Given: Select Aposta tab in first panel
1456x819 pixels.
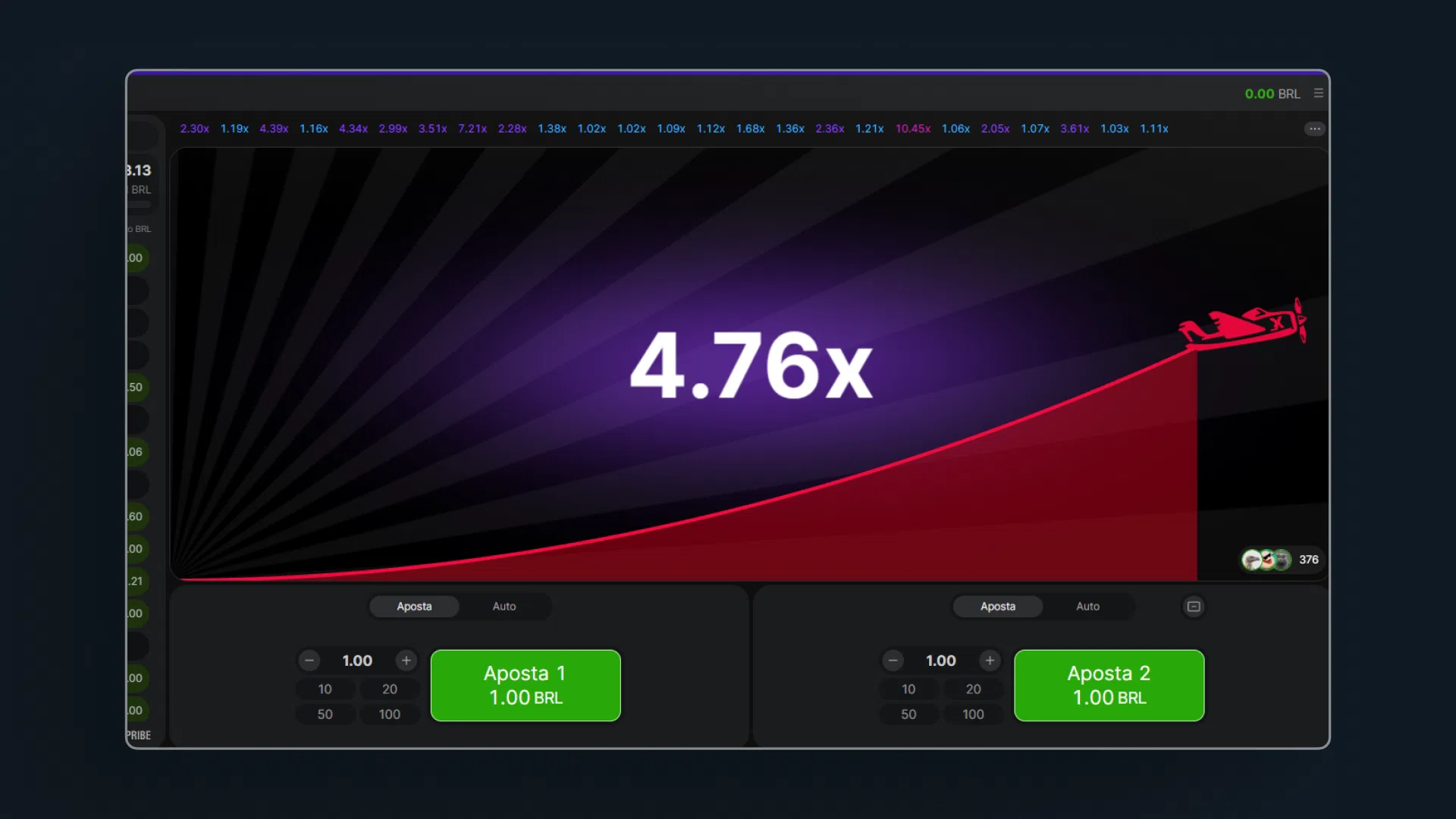Looking at the screenshot, I should pos(414,607).
